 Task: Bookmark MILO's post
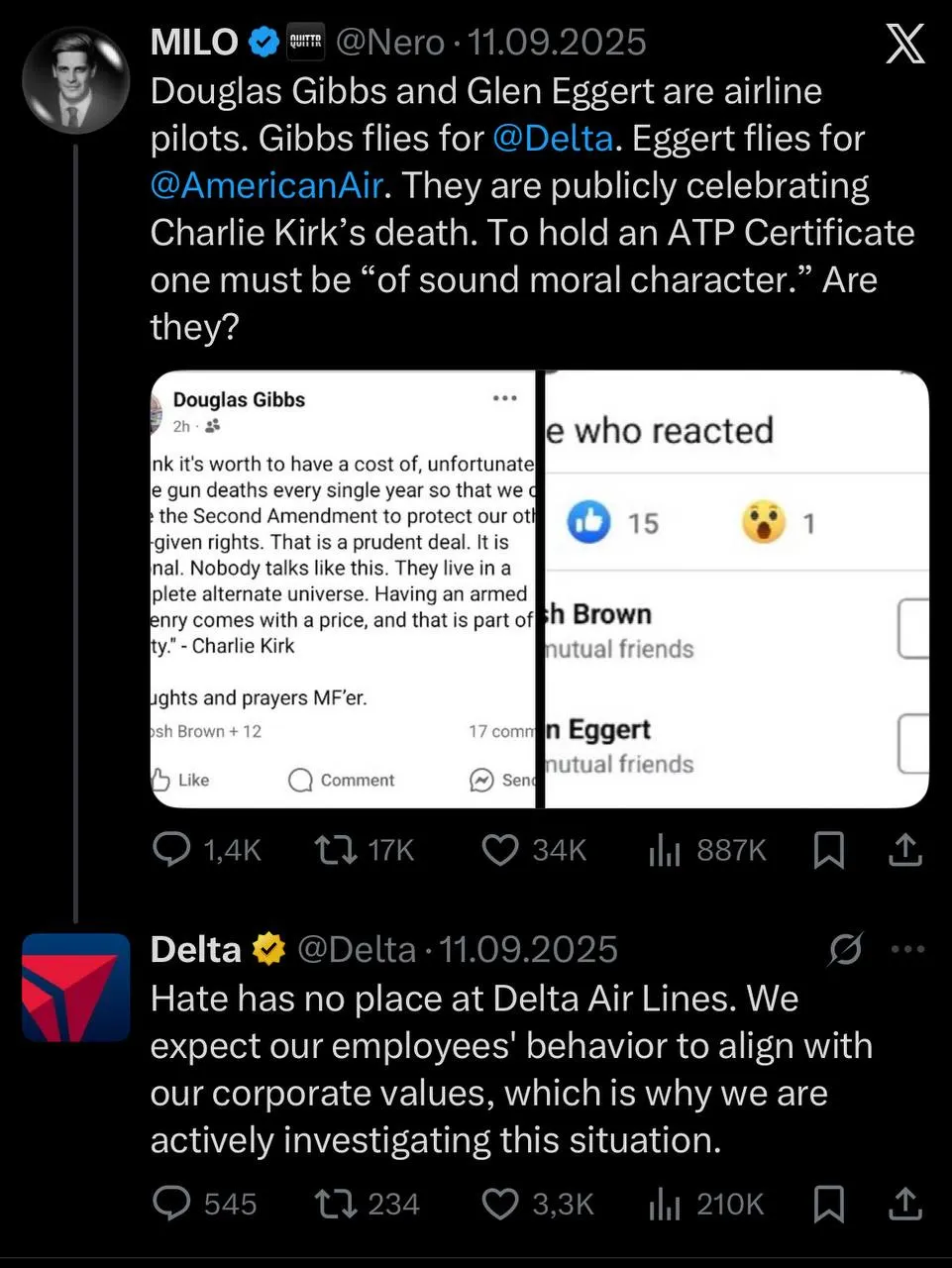click(829, 850)
